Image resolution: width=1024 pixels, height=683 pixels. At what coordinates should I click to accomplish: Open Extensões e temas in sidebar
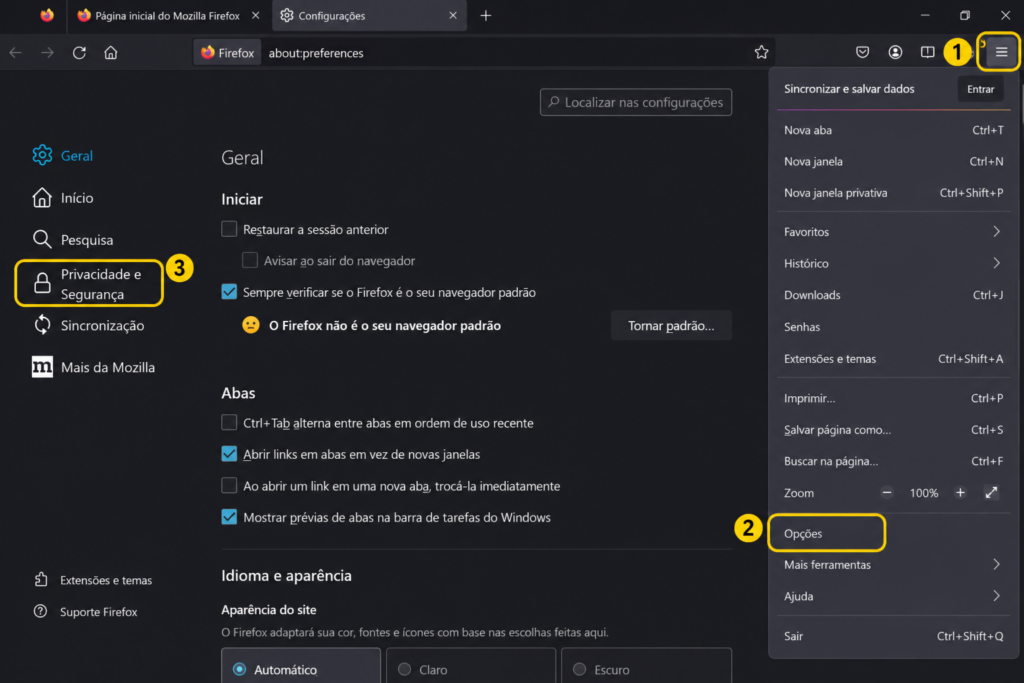point(93,580)
